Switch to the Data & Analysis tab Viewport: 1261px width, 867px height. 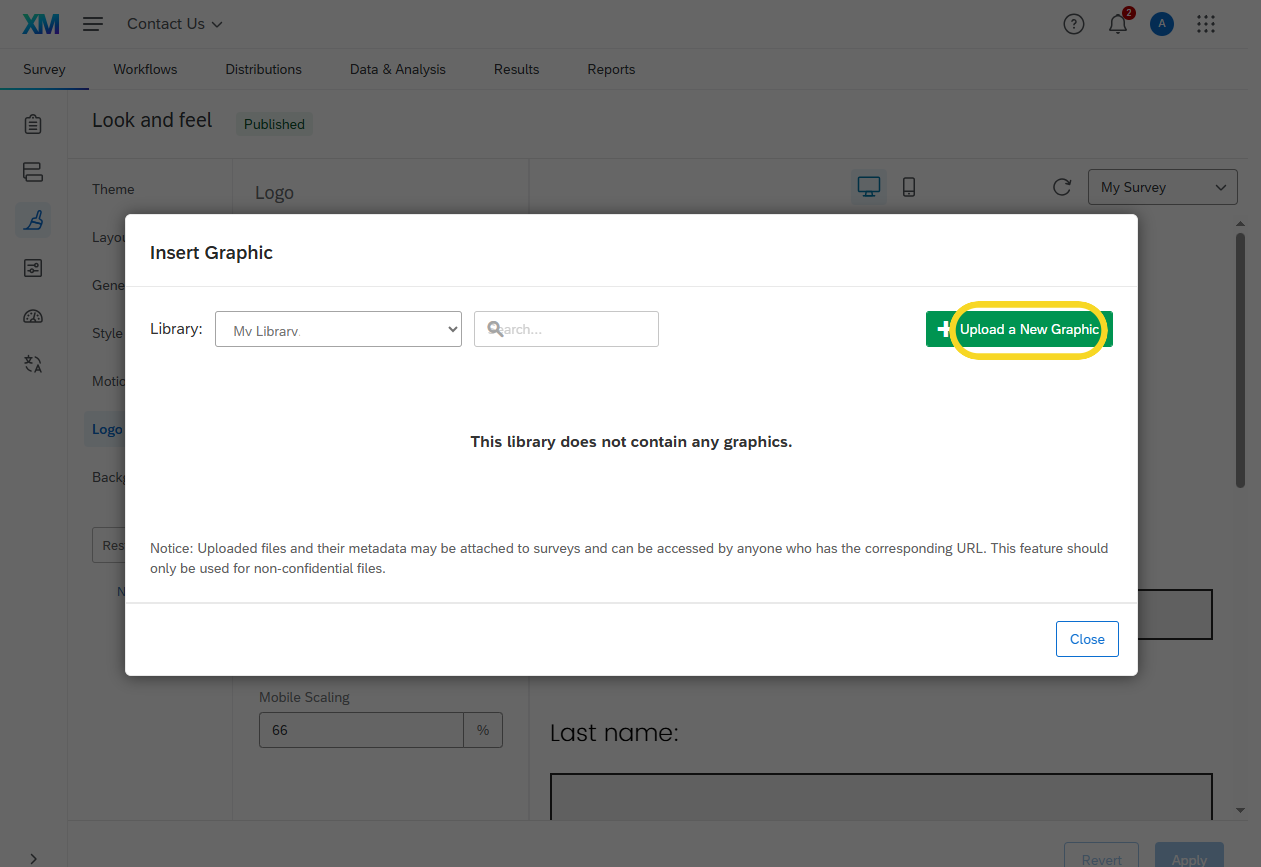pyautogui.click(x=397, y=69)
